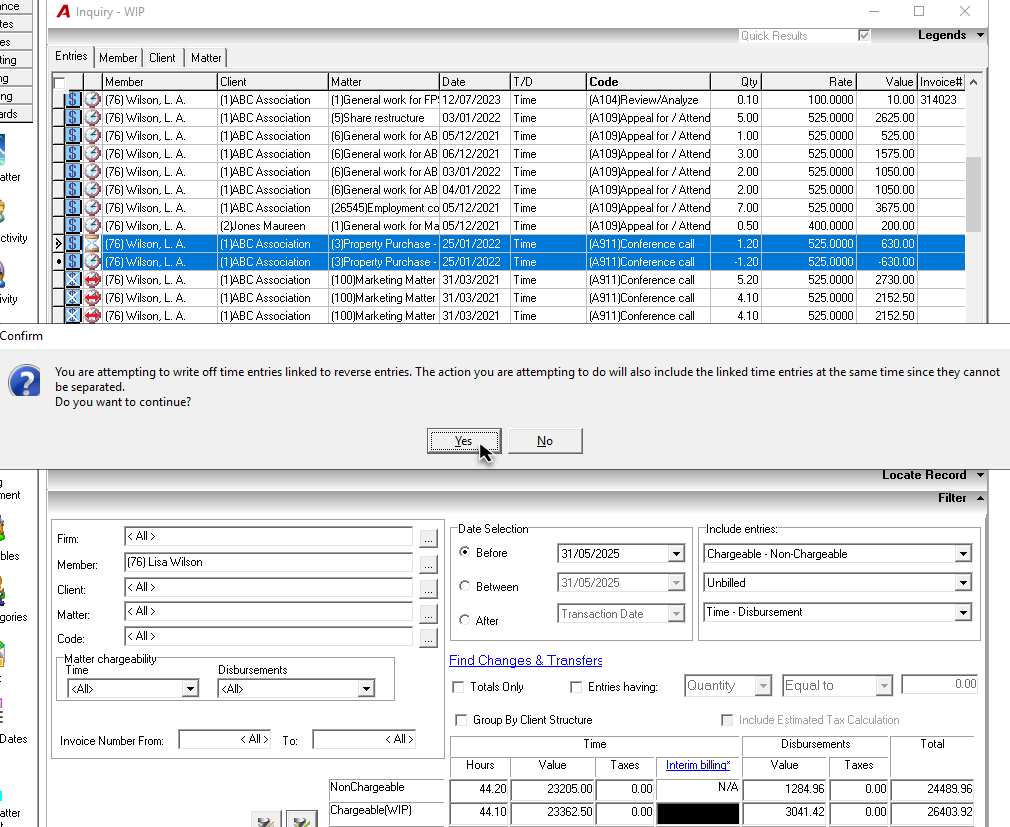Enable the Totals Only checkbox
This screenshot has height=827, width=1010.
click(458, 687)
